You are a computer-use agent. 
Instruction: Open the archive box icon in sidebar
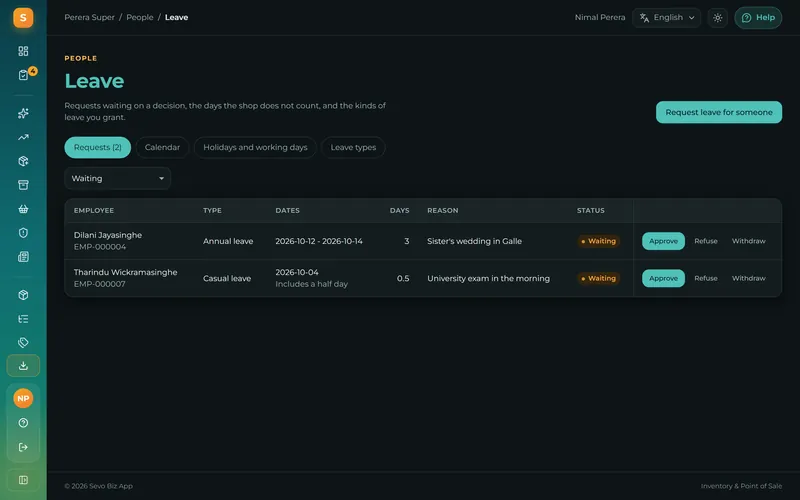[x=23, y=185]
